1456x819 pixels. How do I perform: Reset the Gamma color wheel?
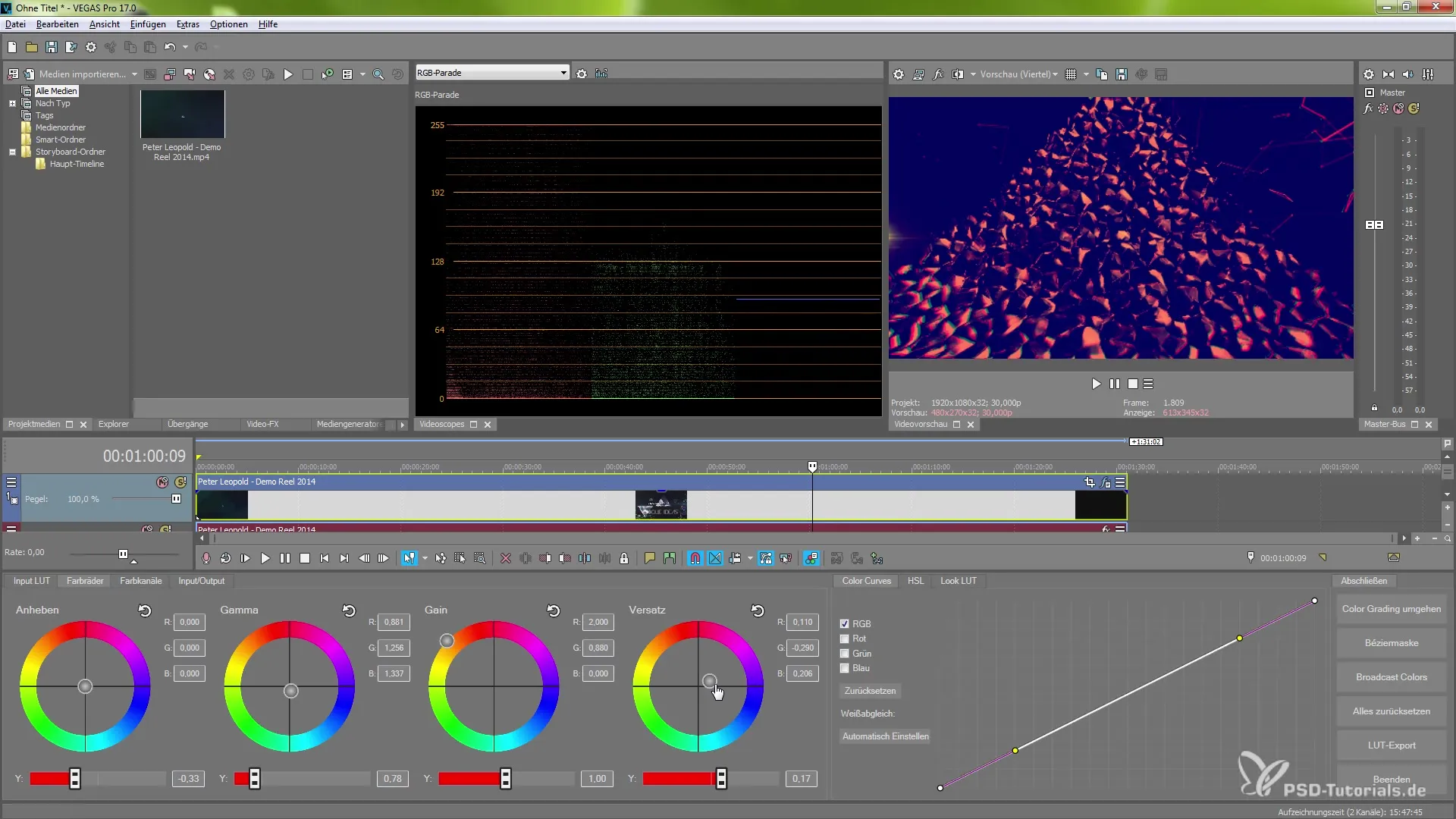click(x=349, y=610)
